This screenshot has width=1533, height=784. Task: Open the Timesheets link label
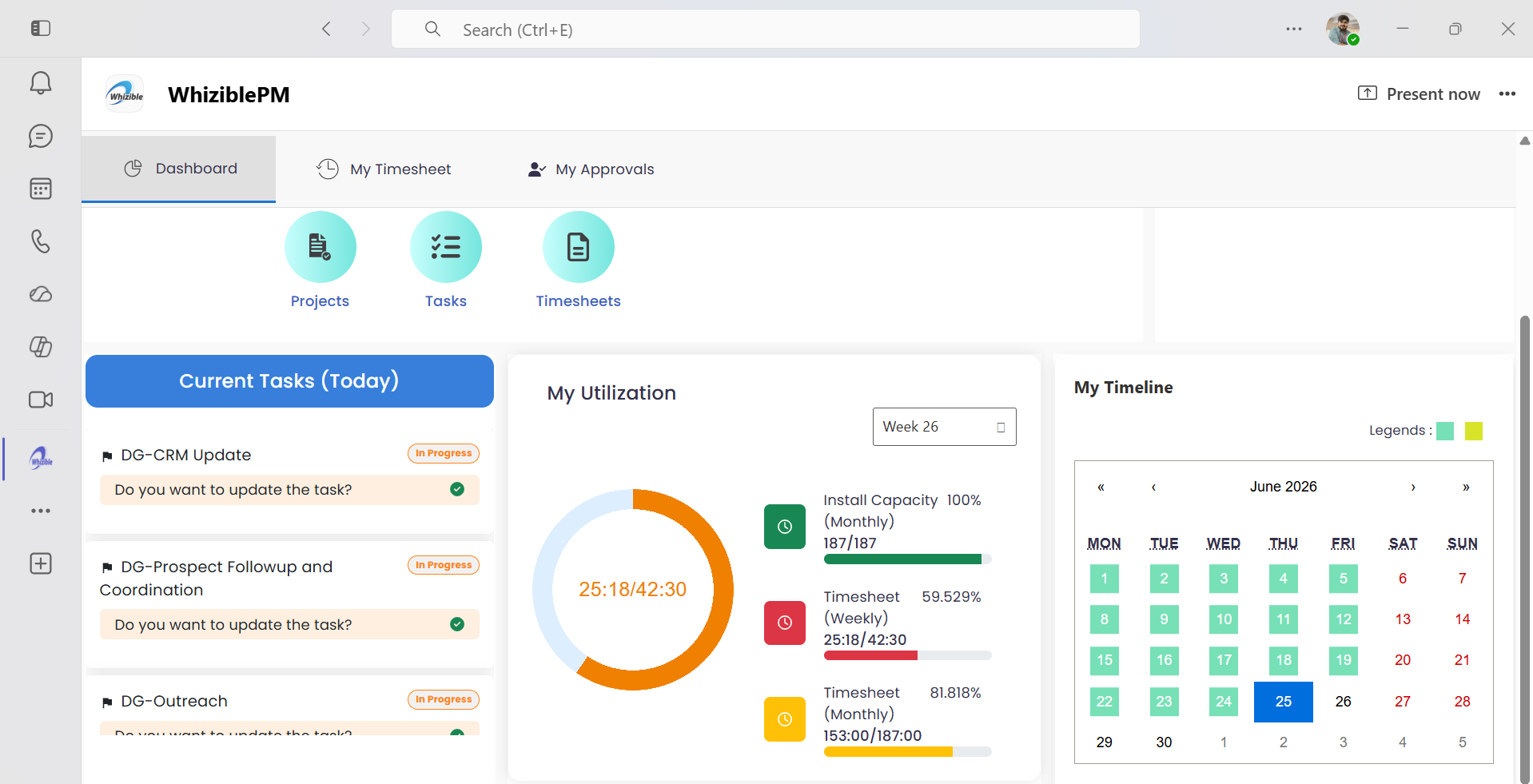[579, 301]
